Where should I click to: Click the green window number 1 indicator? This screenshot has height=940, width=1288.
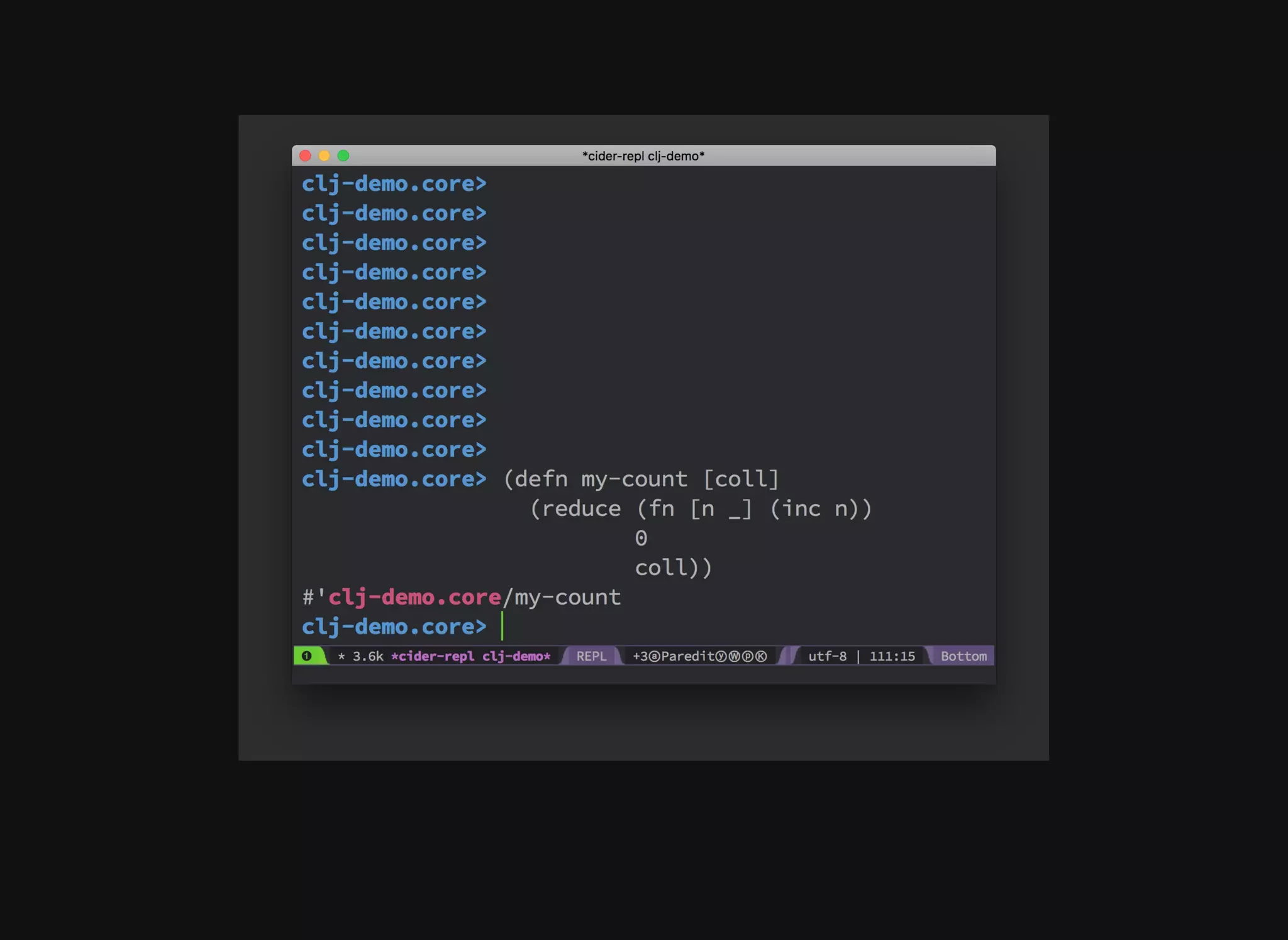click(x=307, y=656)
